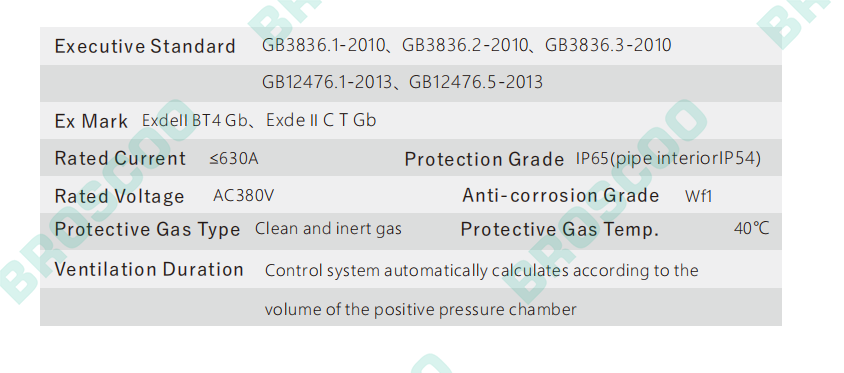The height and width of the screenshot is (373, 844).
Task: Click the Protection Grade label
Action: point(484,159)
